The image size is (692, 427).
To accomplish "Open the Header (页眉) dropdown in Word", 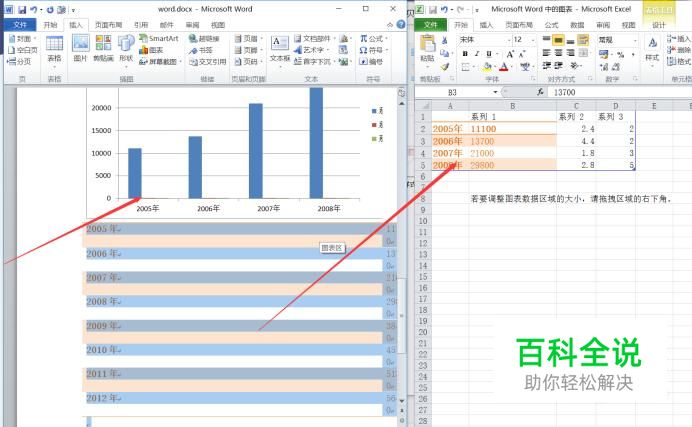I will [x=248, y=39].
